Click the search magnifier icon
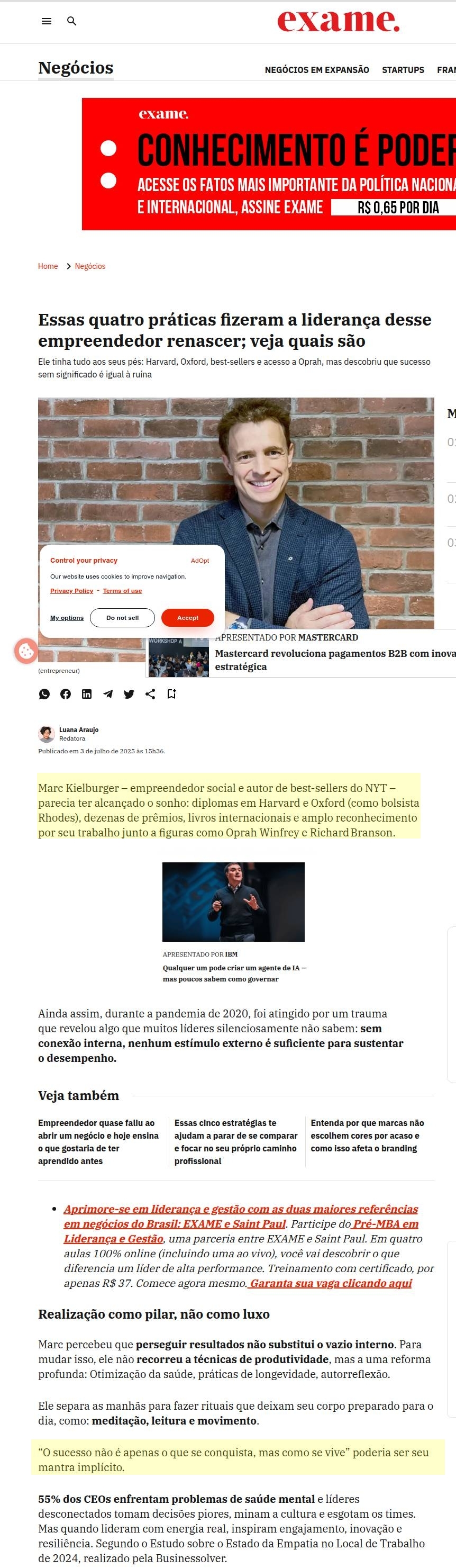The width and height of the screenshot is (456, 1568). [x=72, y=21]
